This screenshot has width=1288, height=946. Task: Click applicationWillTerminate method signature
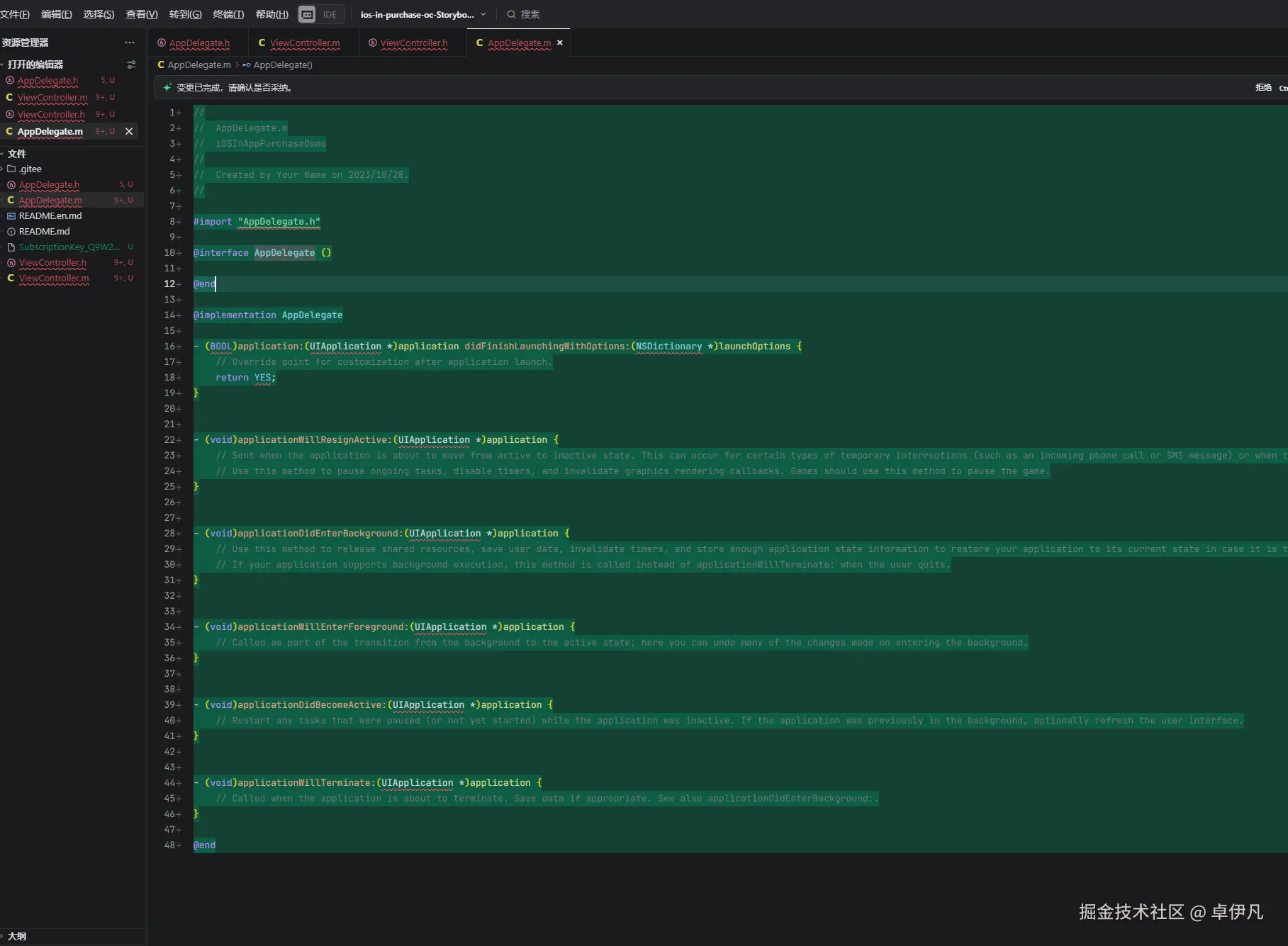368,783
